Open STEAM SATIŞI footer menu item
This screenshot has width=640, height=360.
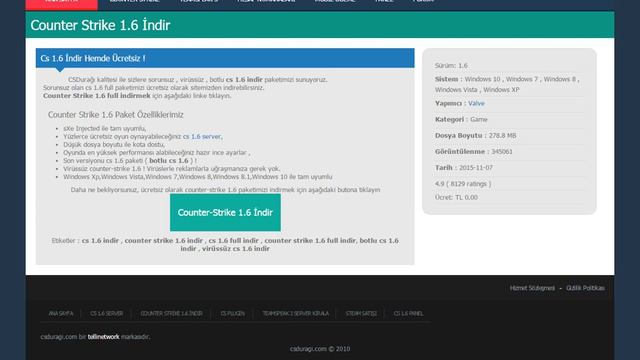(361, 313)
